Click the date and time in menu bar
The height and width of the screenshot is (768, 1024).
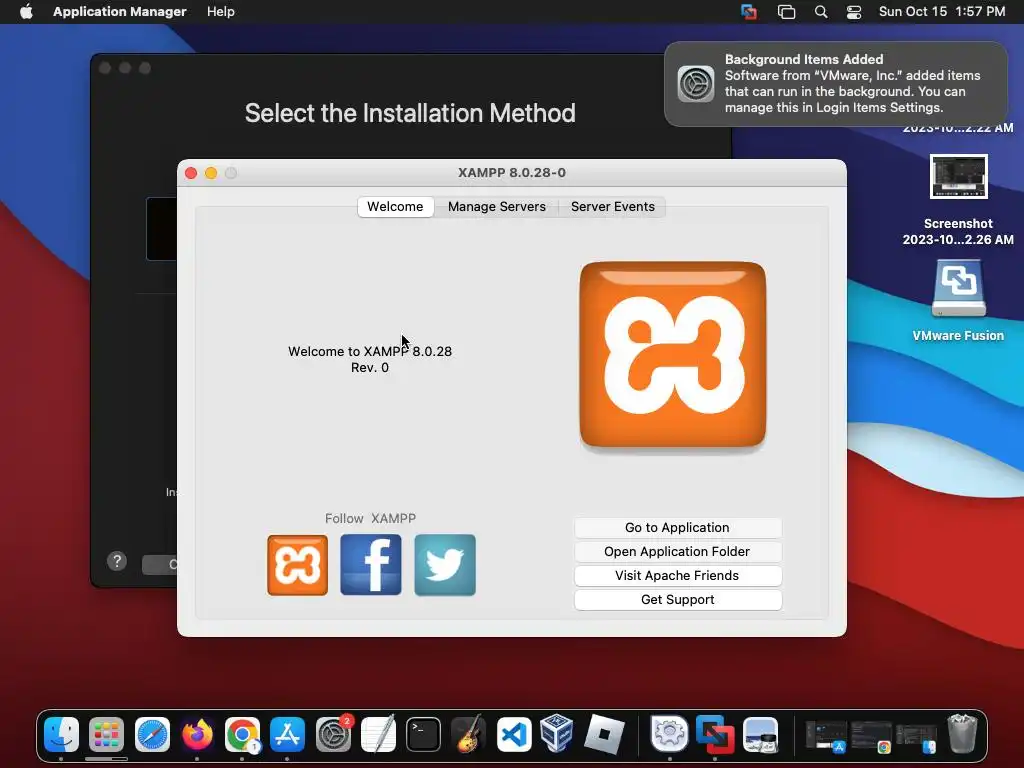coord(942,12)
